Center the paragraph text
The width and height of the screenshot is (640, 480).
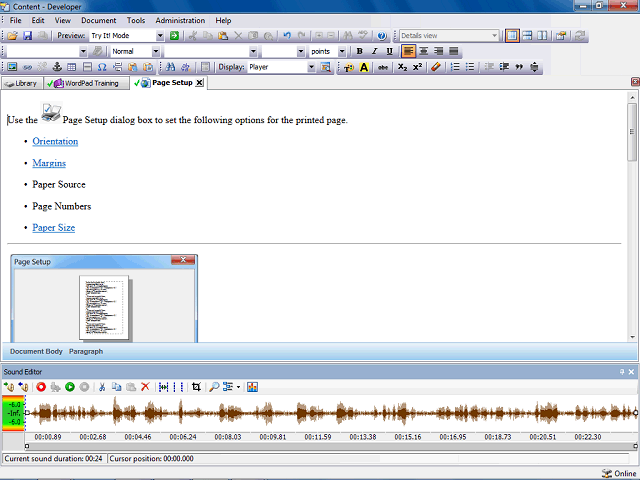point(424,51)
